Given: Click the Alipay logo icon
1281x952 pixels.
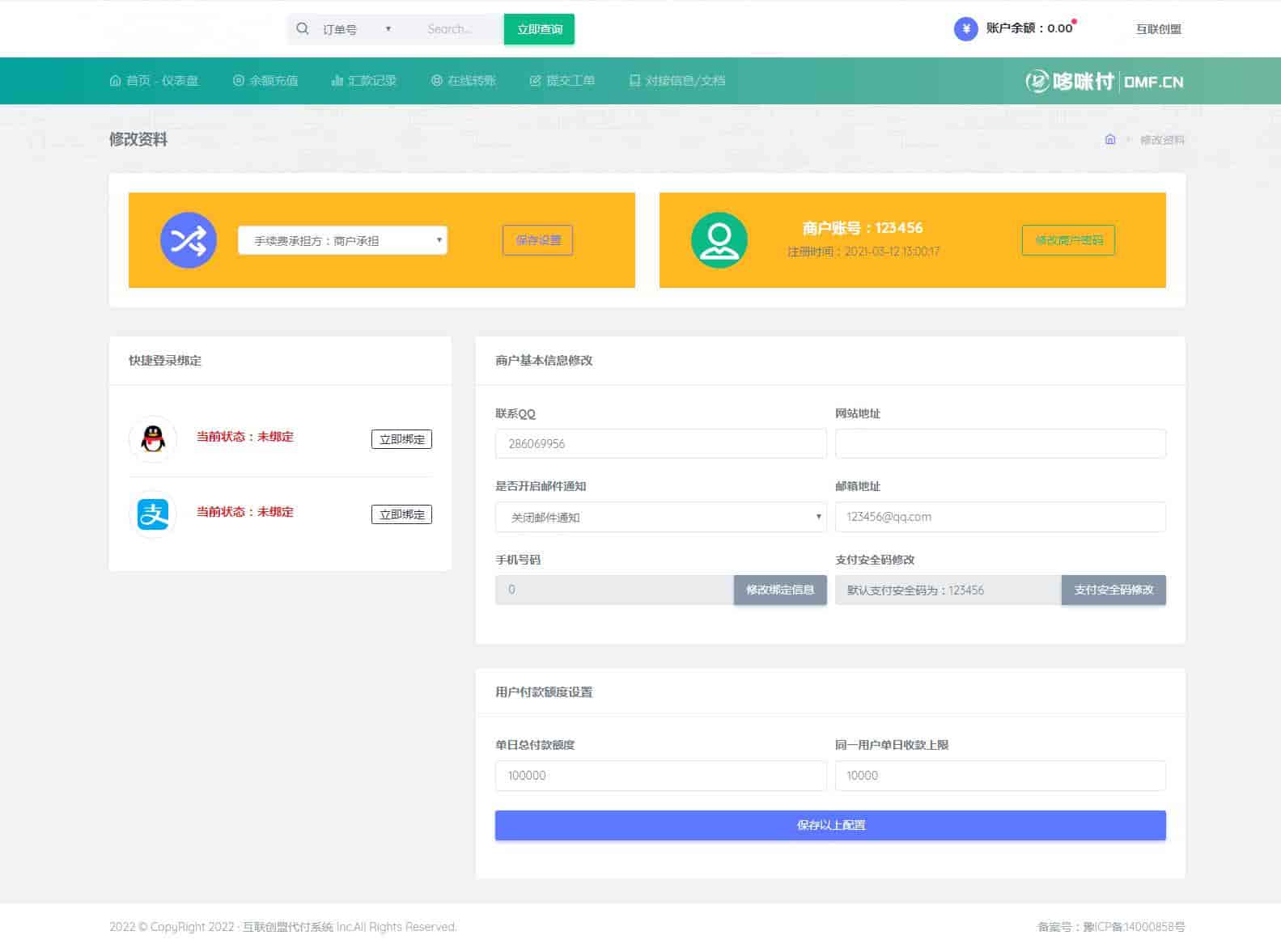Looking at the screenshot, I should pyautogui.click(x=153, y=514).
